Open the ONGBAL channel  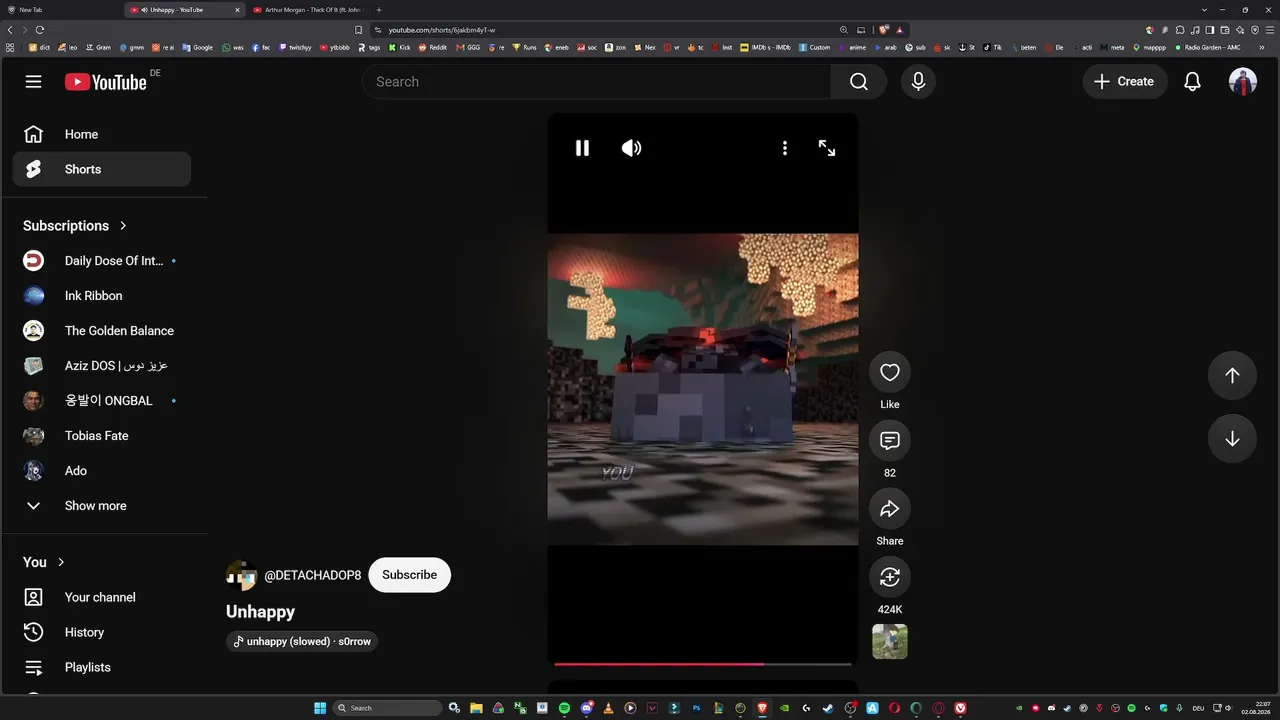pyautogui.click(x=101, y=401)
